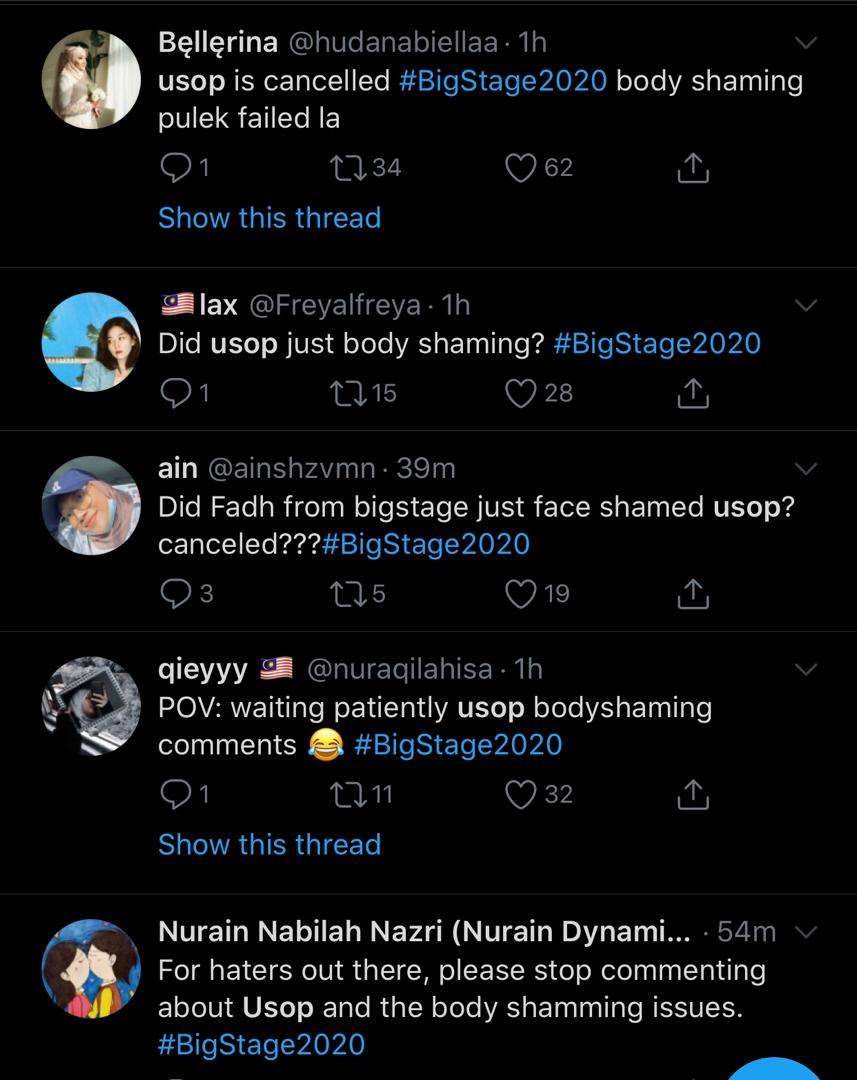
Task: View ain's profile picture avatar
Action: point(91,506)
